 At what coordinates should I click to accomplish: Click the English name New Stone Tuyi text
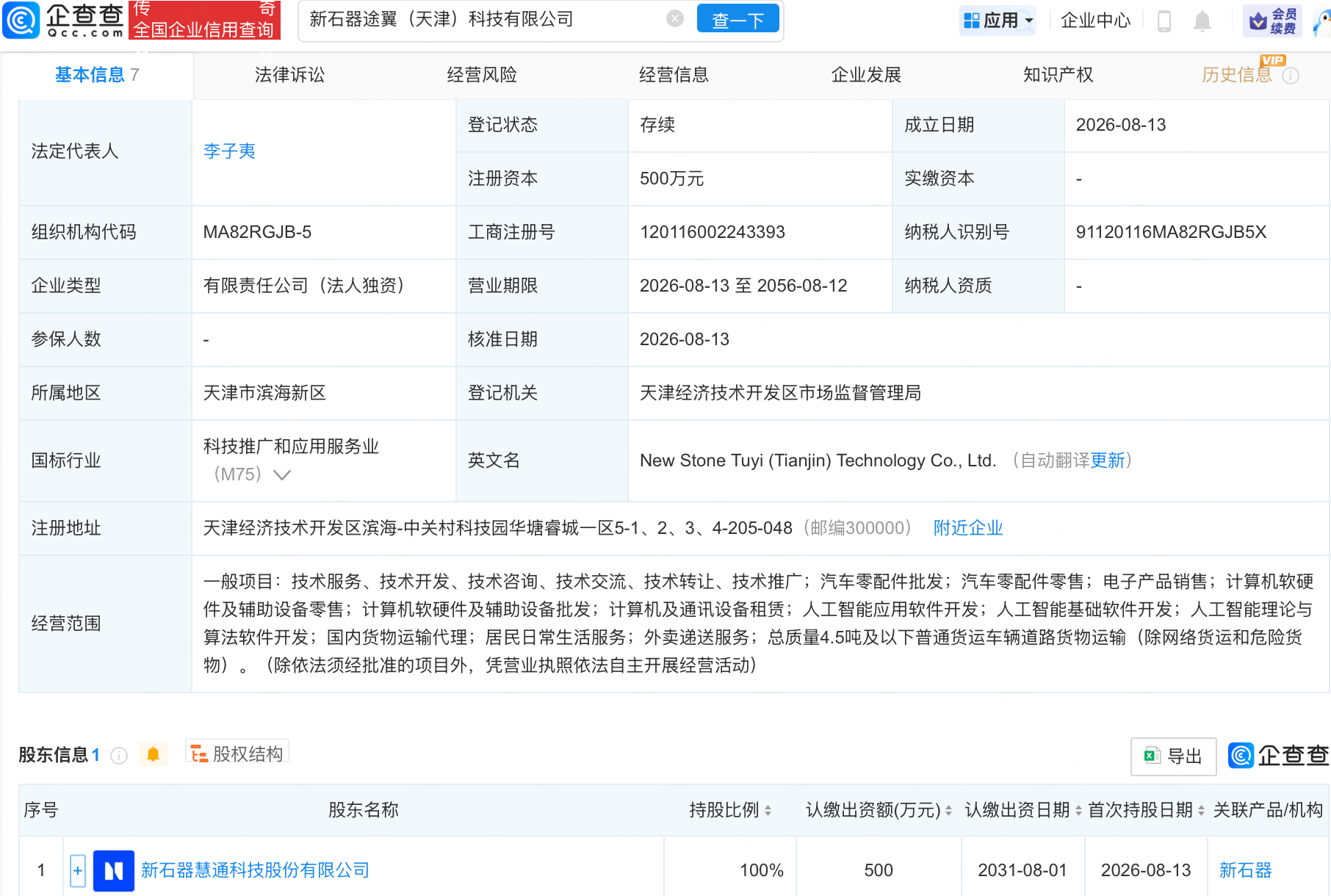click(x=818, y=460)
